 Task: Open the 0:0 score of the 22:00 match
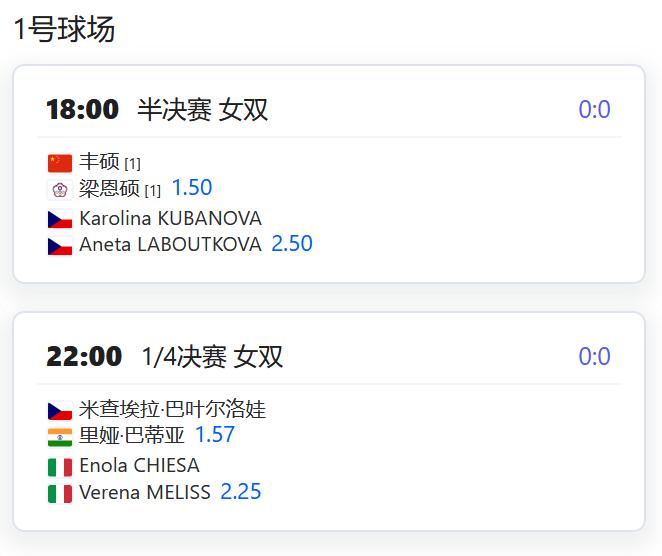tap(594, 356)
